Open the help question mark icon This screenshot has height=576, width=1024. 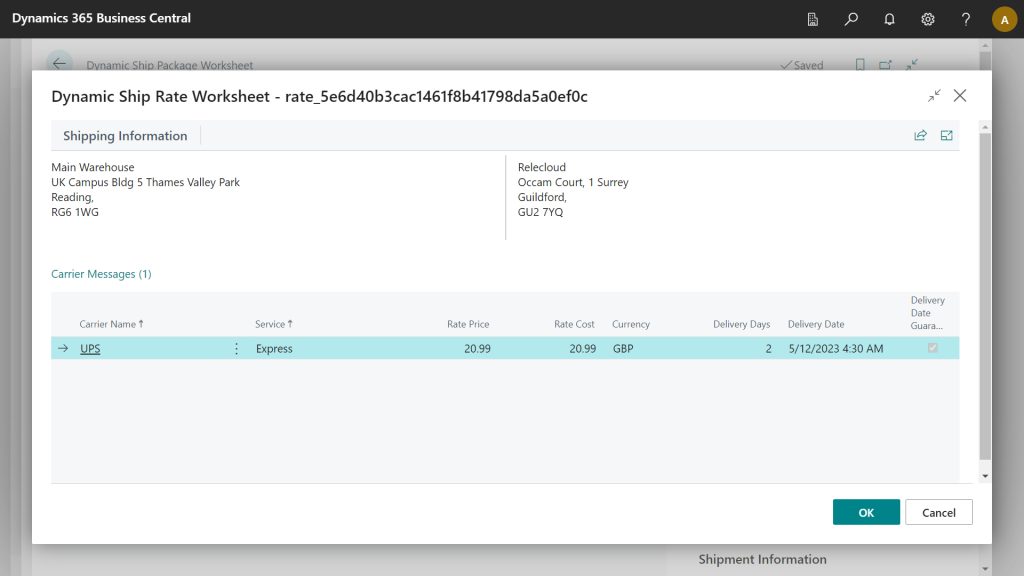click(x=965, y=19)
